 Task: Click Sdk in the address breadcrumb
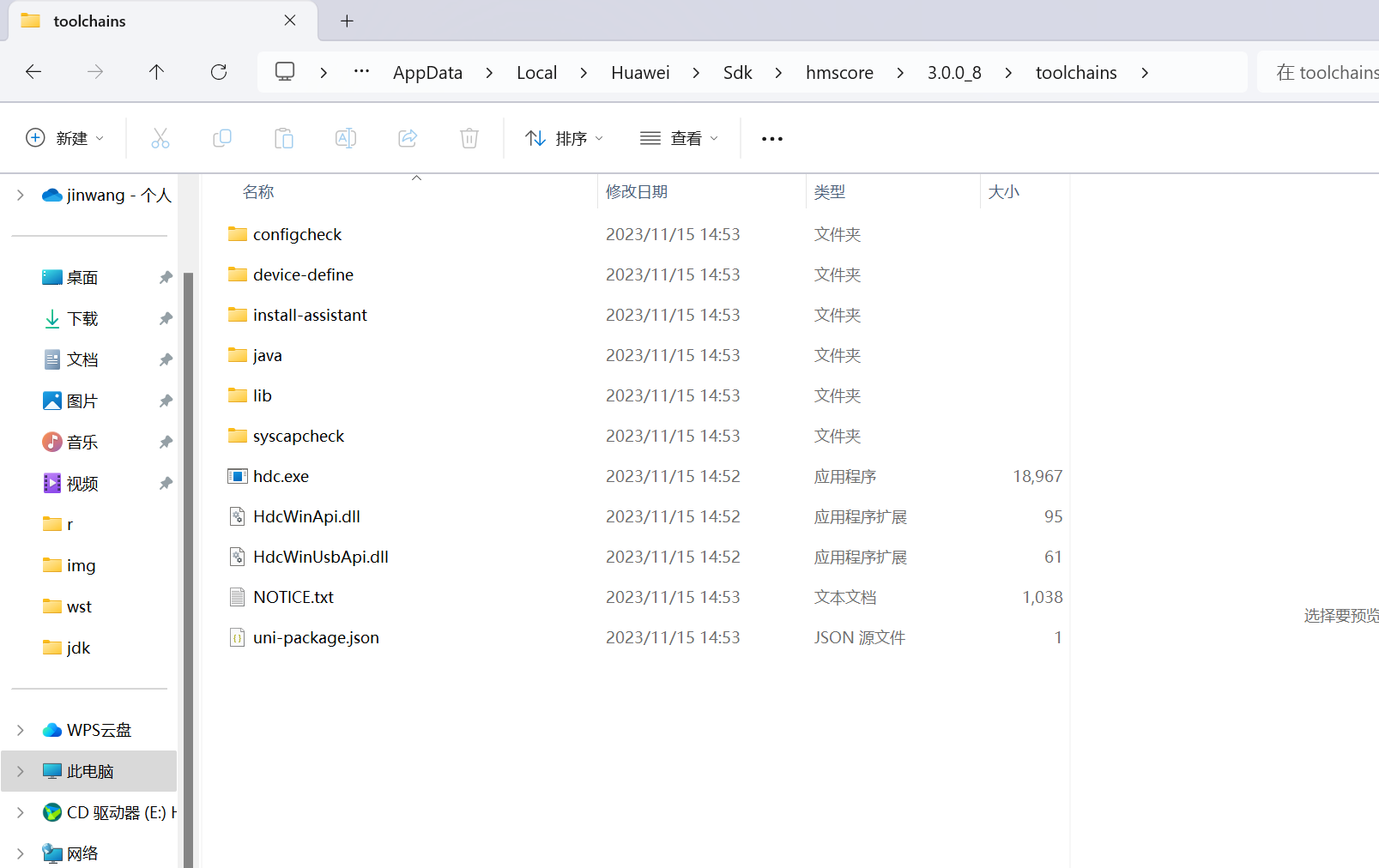click(737, 73)
